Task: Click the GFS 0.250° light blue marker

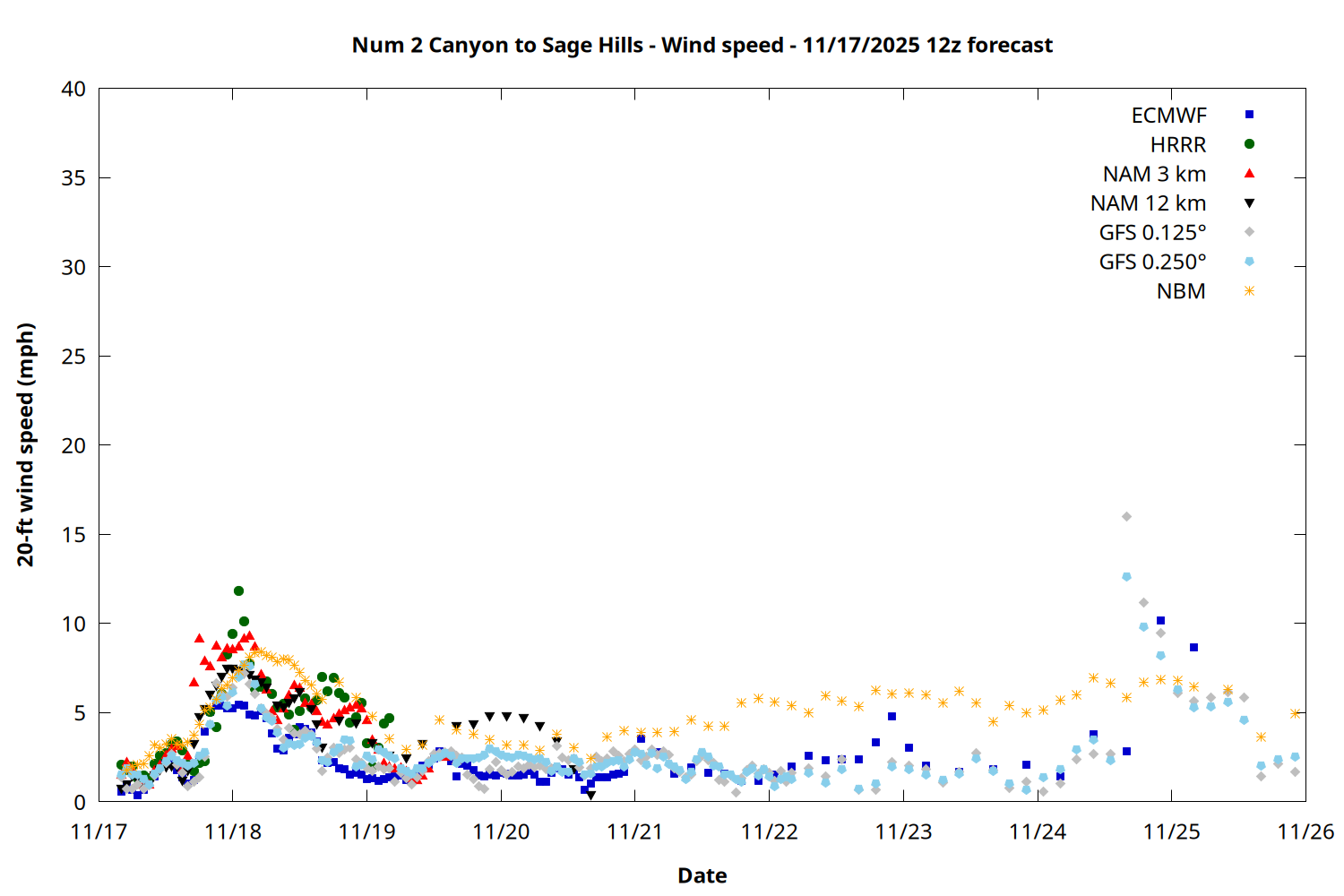Action: 1249,262
